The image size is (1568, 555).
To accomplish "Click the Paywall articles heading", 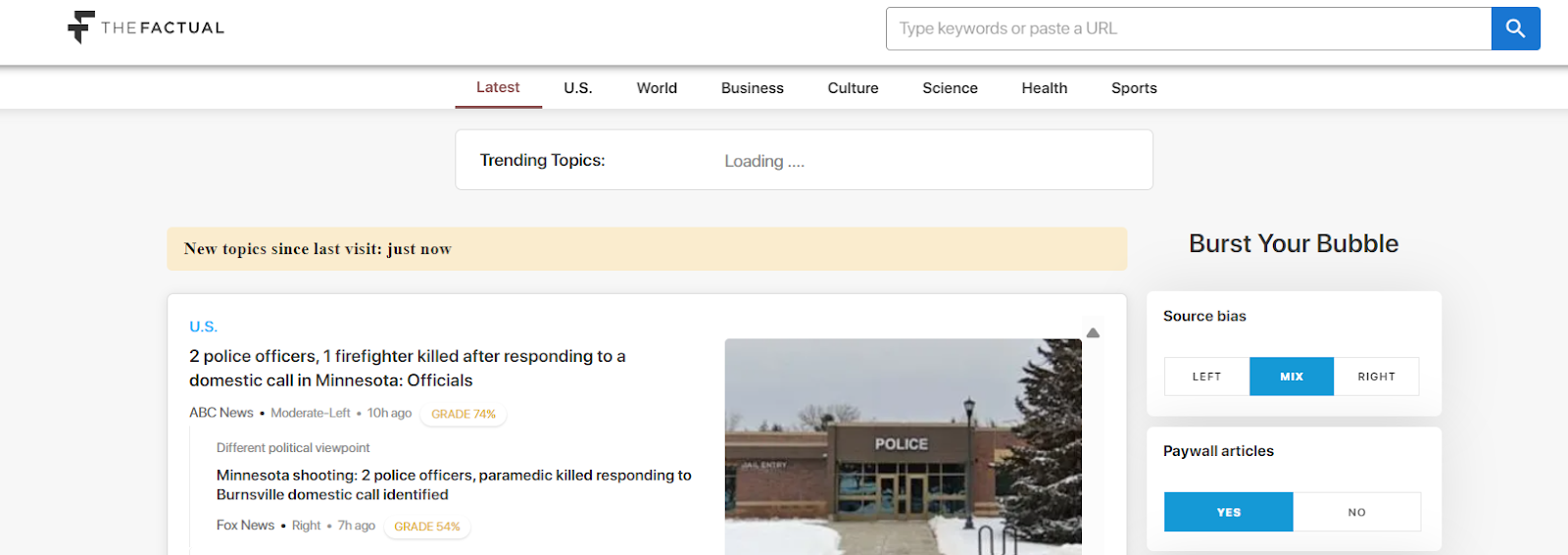I will coord(1218,451).
